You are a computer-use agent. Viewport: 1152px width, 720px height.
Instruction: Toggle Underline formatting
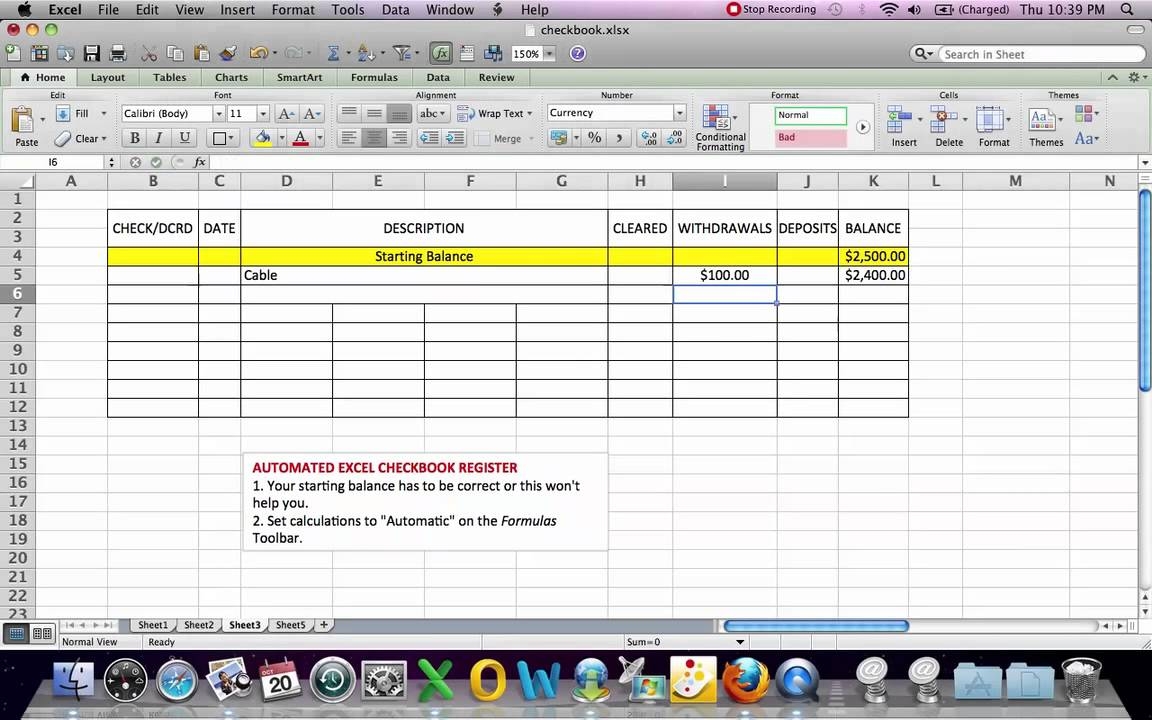[184, 138]
